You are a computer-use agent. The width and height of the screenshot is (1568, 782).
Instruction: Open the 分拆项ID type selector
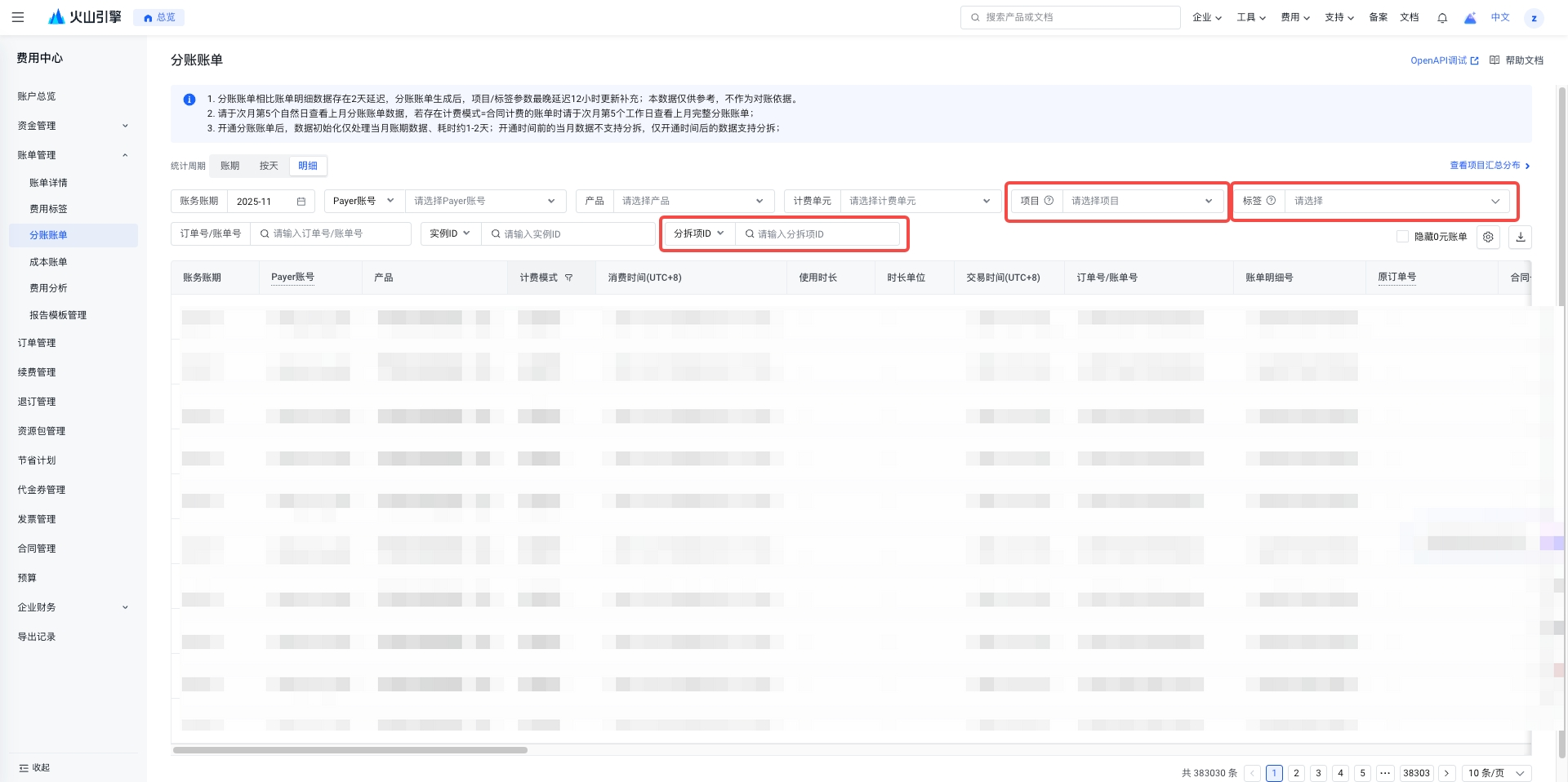(x=699, y=233)
